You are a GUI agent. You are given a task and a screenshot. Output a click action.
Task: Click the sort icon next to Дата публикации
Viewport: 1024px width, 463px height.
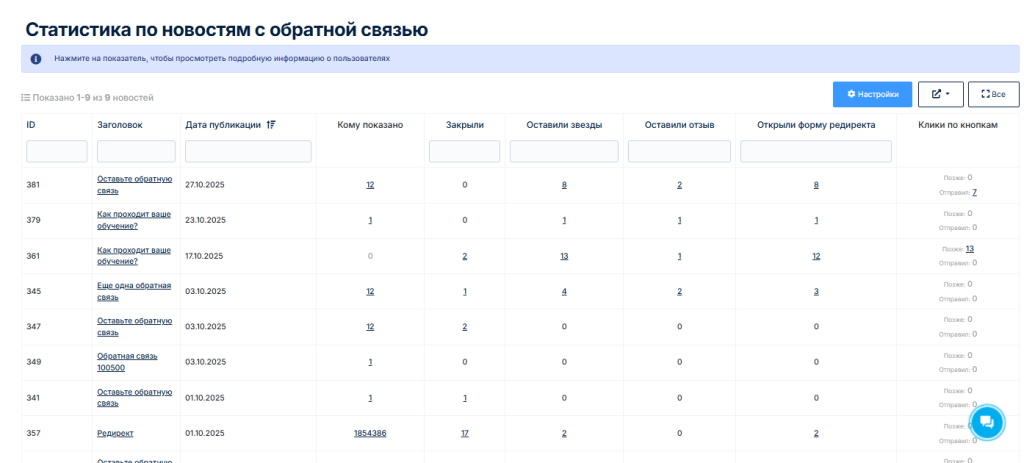(x=271, y=125)
